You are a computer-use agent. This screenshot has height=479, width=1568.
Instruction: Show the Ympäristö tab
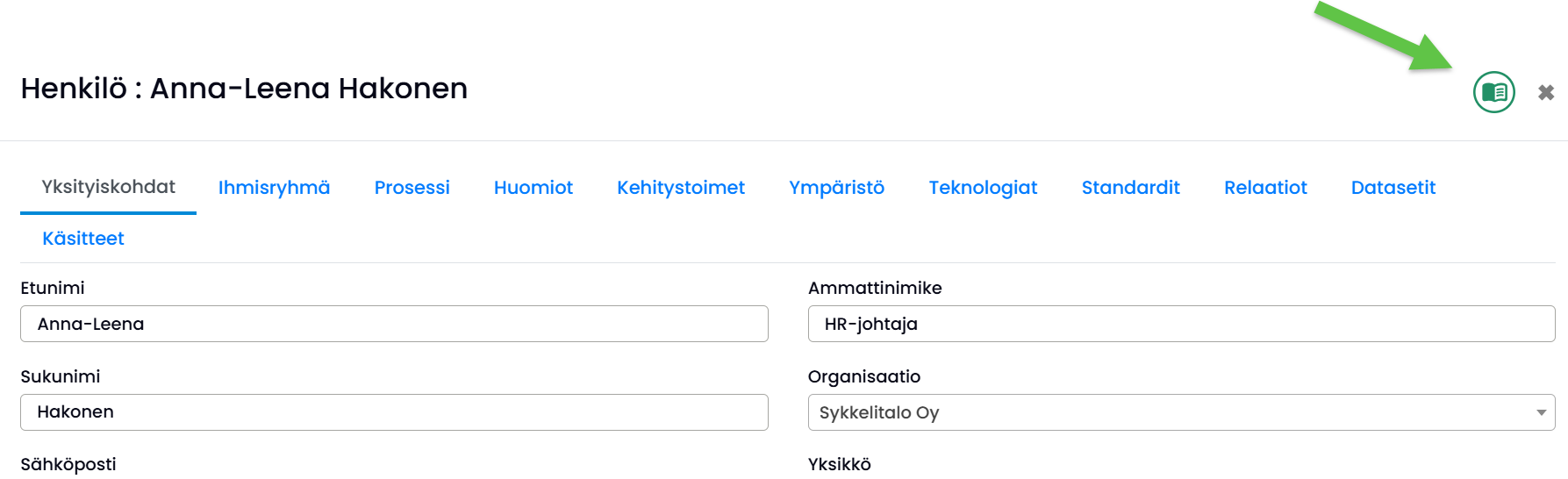[836, 188]
